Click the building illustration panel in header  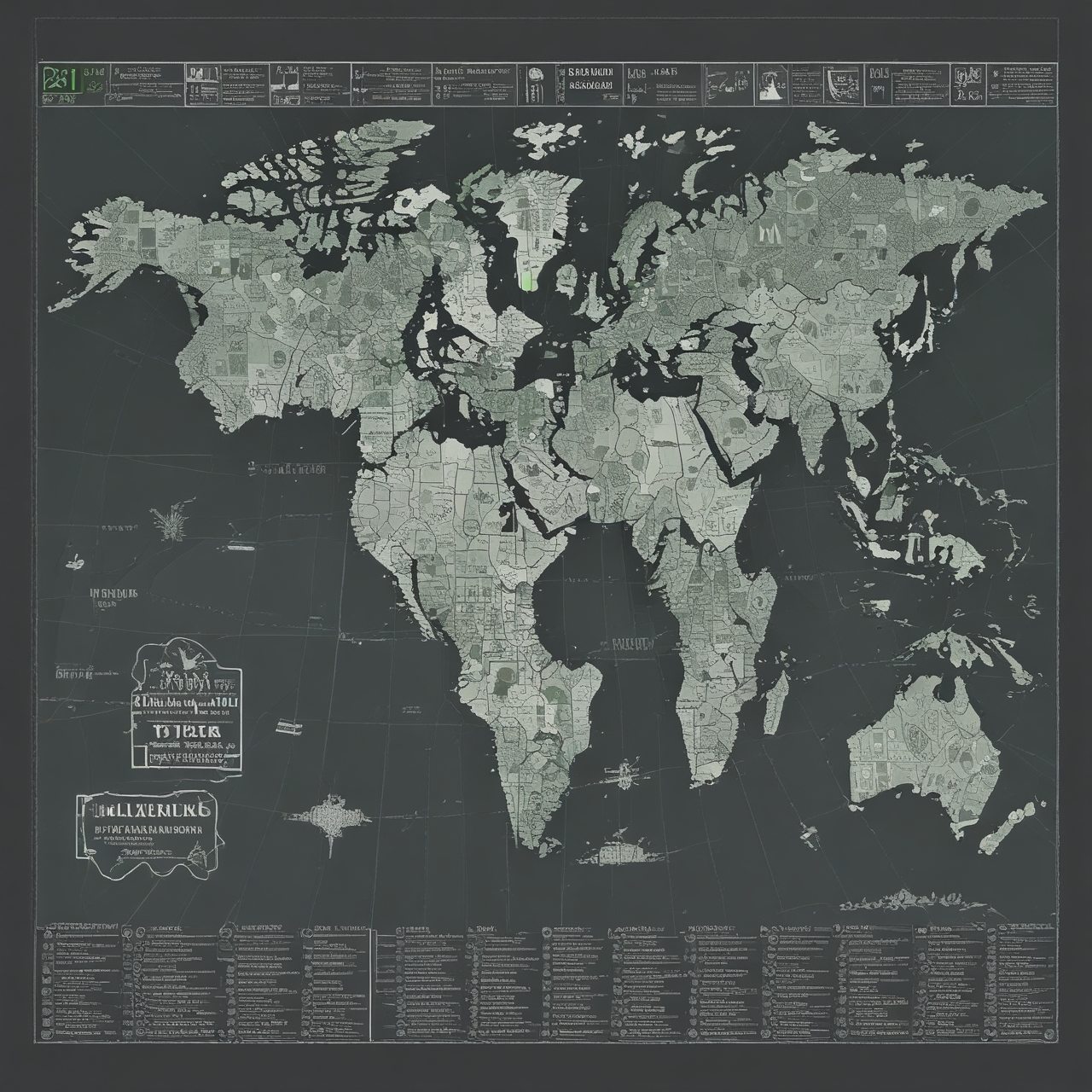tap(203, 84)
